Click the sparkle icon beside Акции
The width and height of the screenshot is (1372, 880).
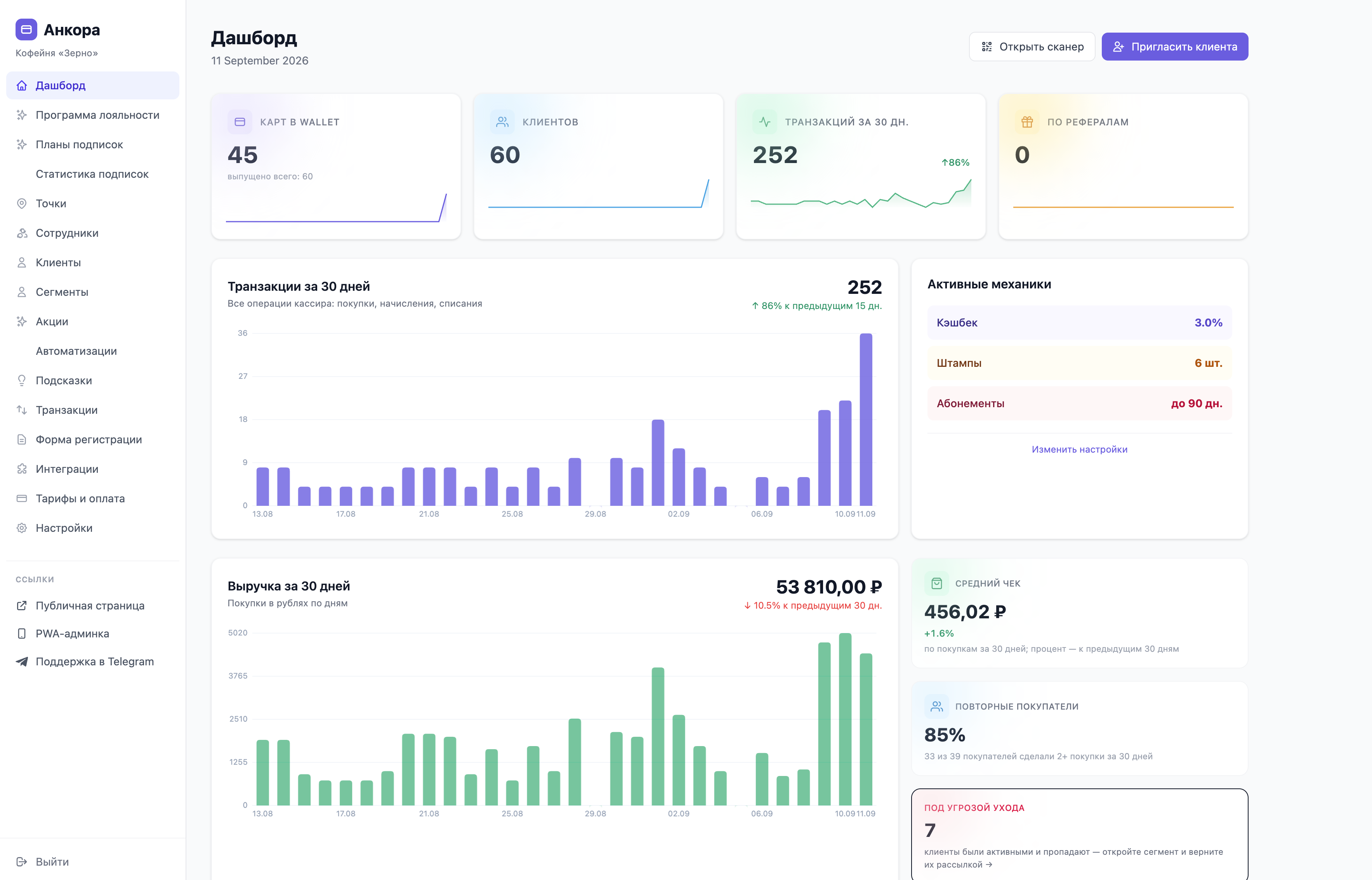[22, 322]
